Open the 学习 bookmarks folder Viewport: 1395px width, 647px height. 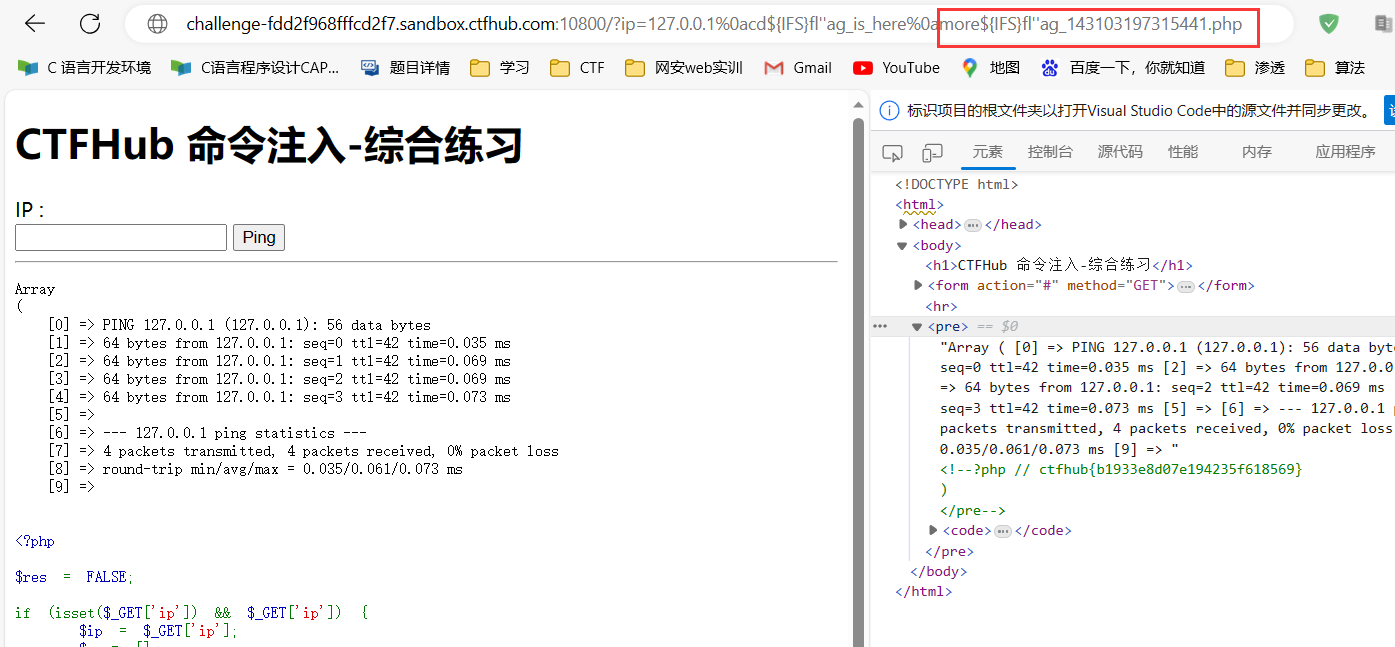click(x=500, y=68)
